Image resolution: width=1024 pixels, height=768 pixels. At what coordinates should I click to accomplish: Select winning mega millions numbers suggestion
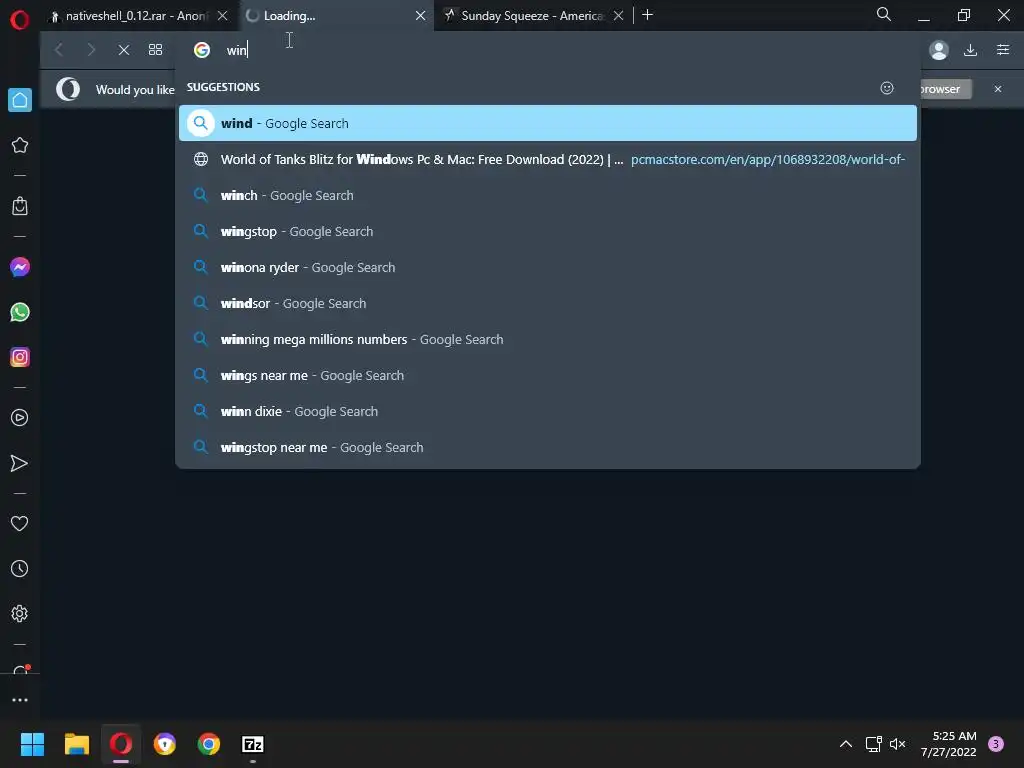click(547, 339)
